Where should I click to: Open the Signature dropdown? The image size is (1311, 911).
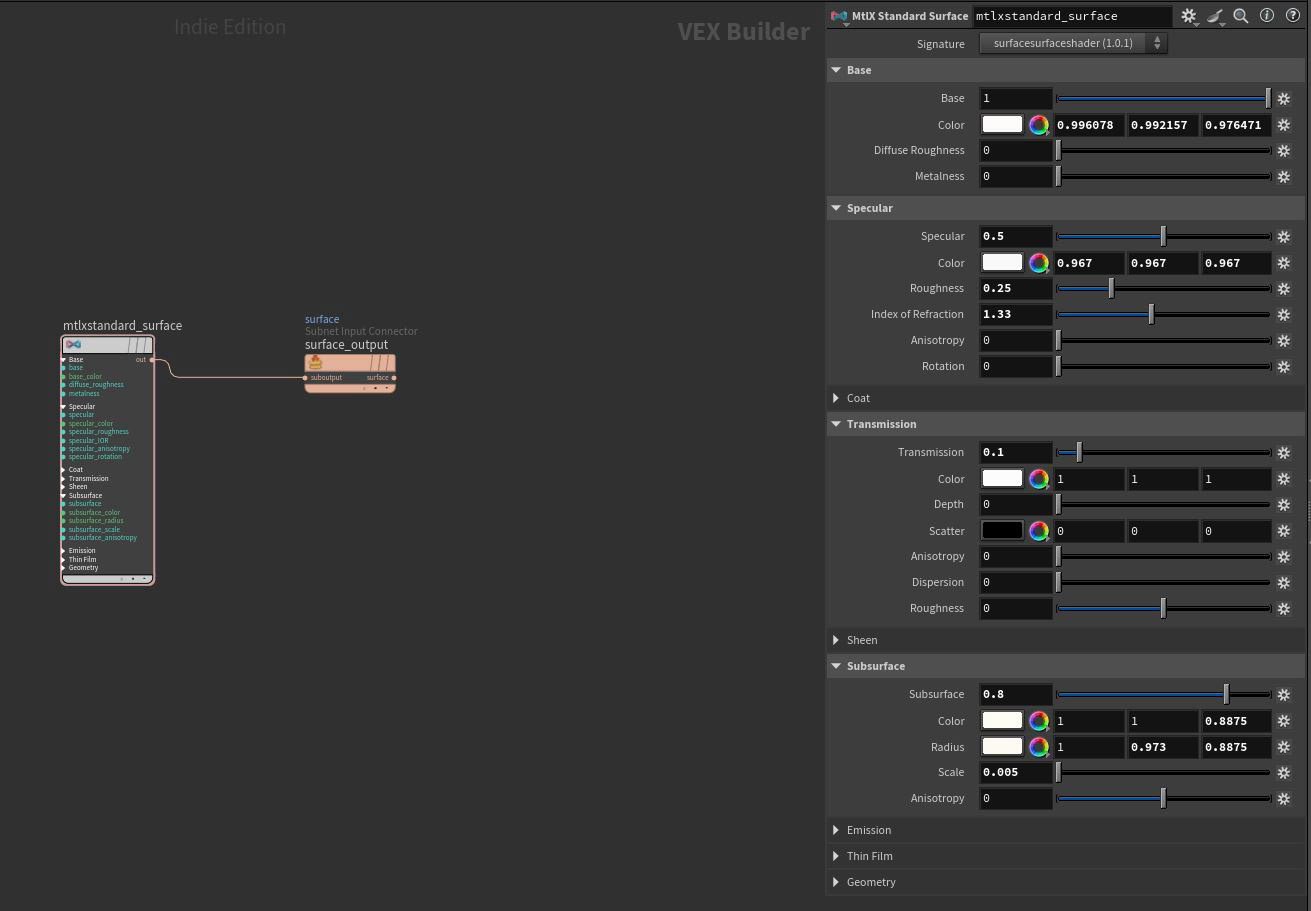[x=1073, y=43]
